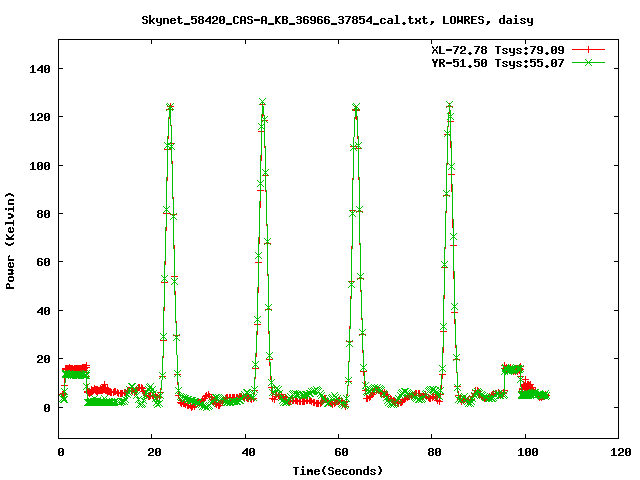640x480 pixels.
Task: Click the Power (Kelvin) axis label
Action: 10,241
